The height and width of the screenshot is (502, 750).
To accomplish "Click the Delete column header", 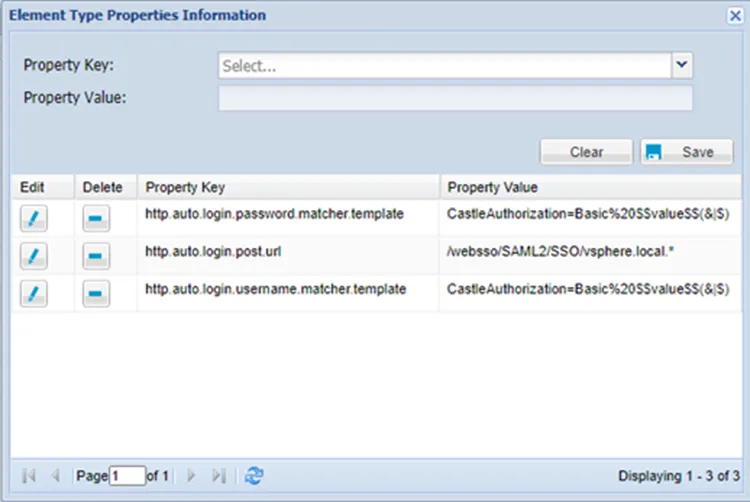I will point(106,187).
